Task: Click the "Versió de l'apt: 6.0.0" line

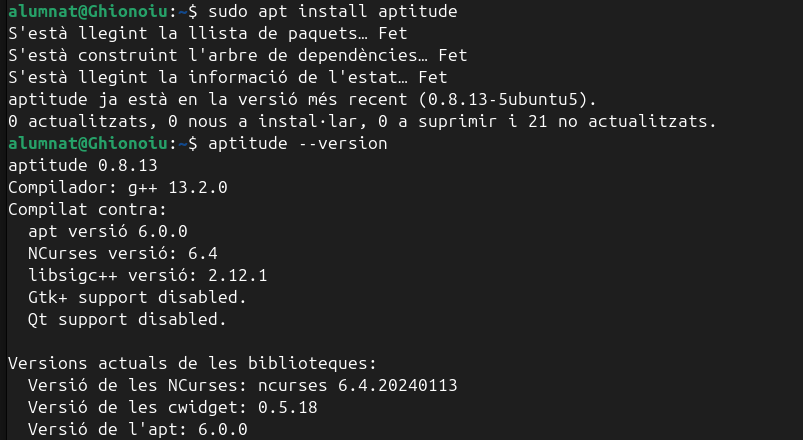Action: pos(138,430)
